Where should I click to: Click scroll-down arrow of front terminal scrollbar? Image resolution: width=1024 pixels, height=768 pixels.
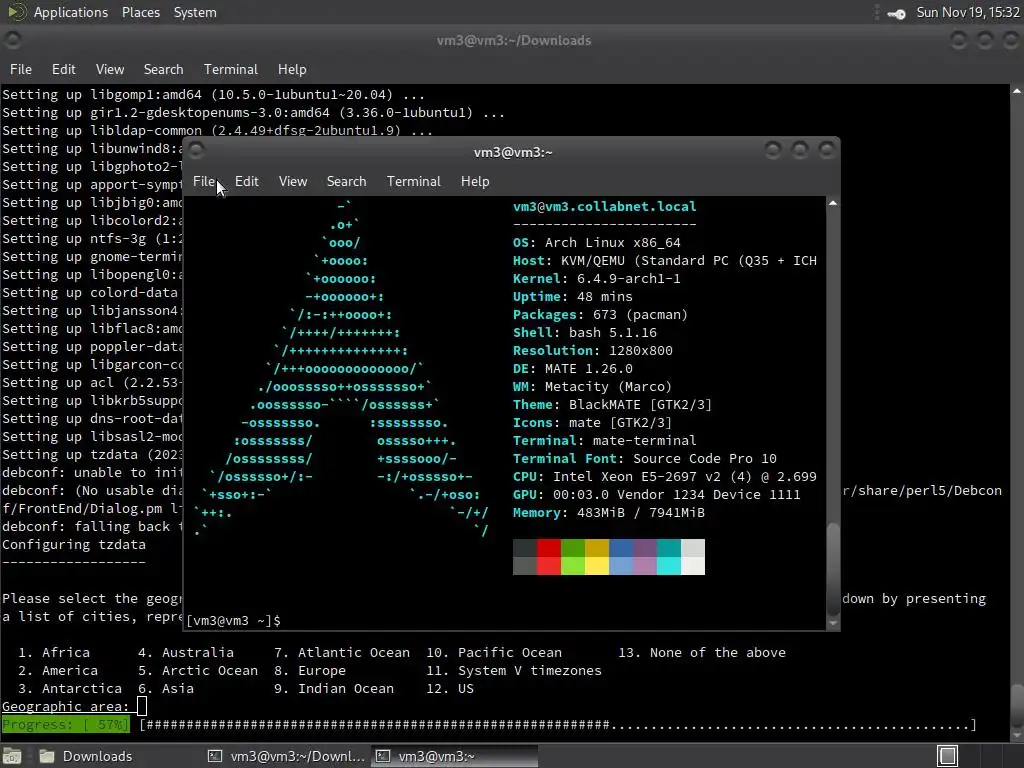pos(833,623)
